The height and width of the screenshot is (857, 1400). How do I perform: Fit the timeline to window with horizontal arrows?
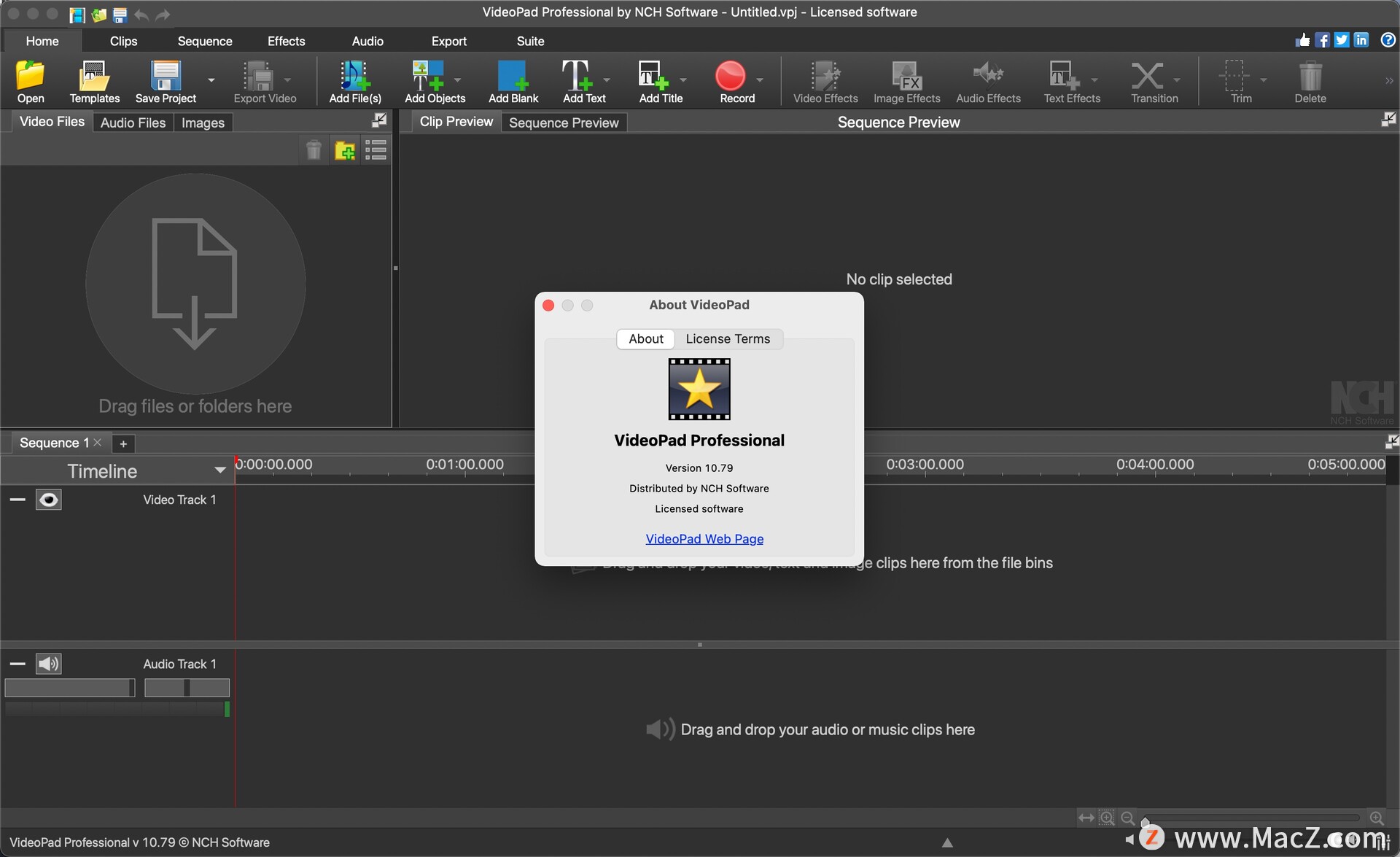1086,818
